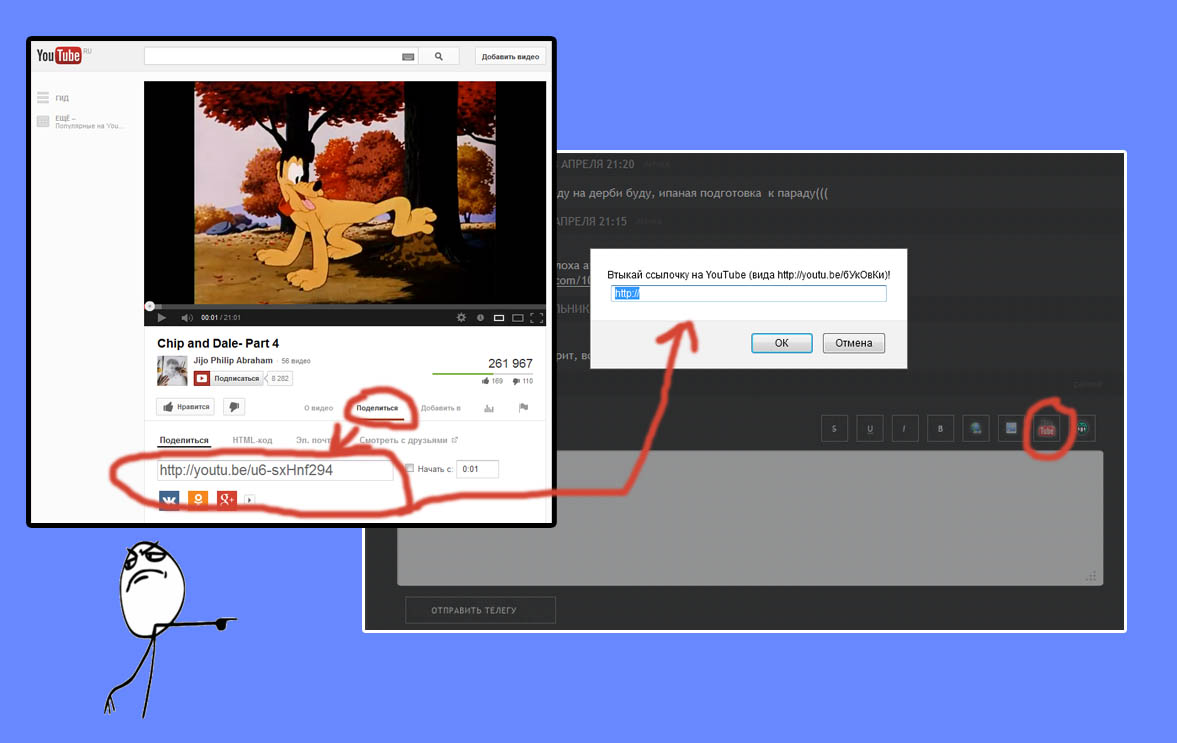Like the video with Нравится
Image resolution: width=1177 pixels, height=743 pixels.
[185, 407]
